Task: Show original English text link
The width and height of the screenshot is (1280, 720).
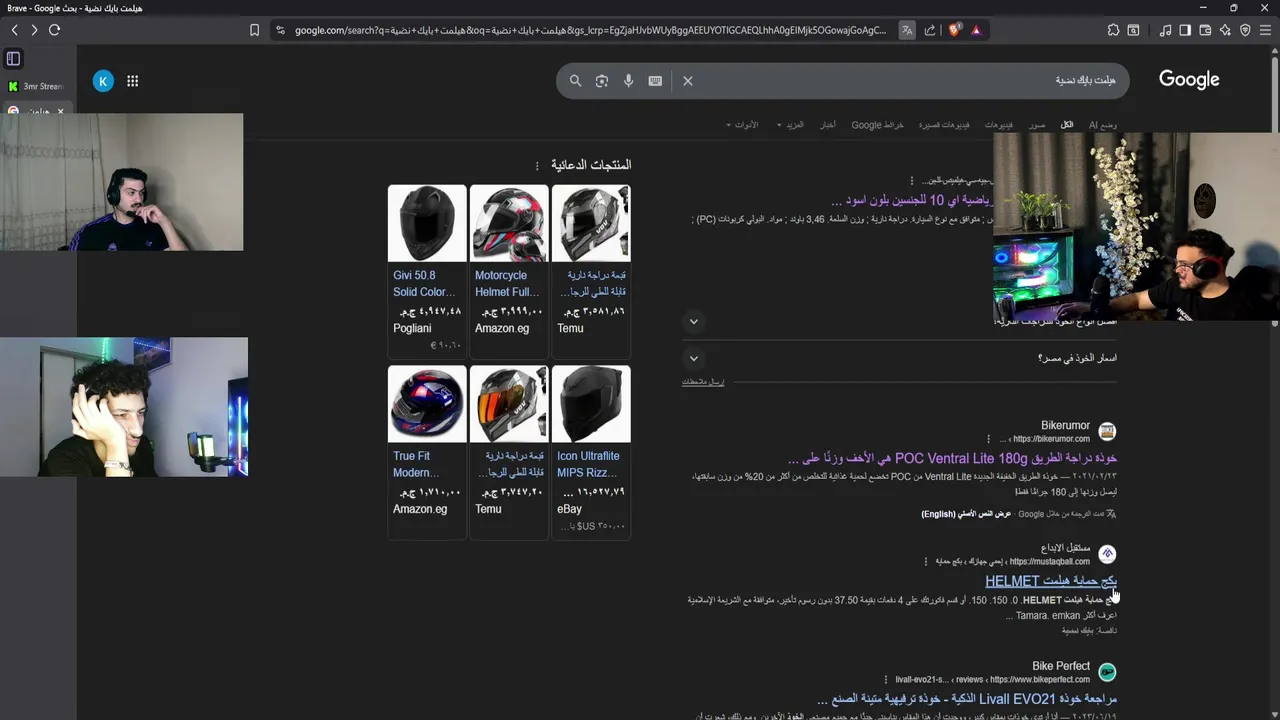Action: [x=966, y=514]
